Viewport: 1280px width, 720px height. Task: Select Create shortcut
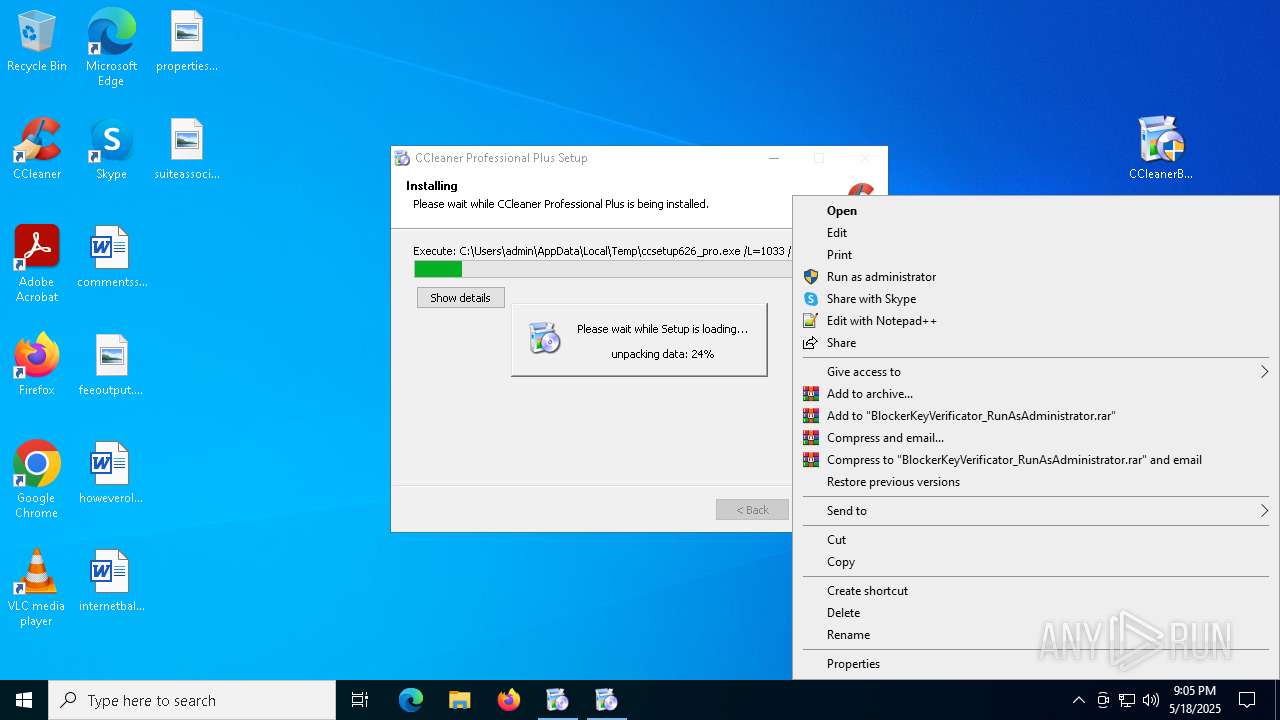pyautogui.click(x=1035, y=591)
